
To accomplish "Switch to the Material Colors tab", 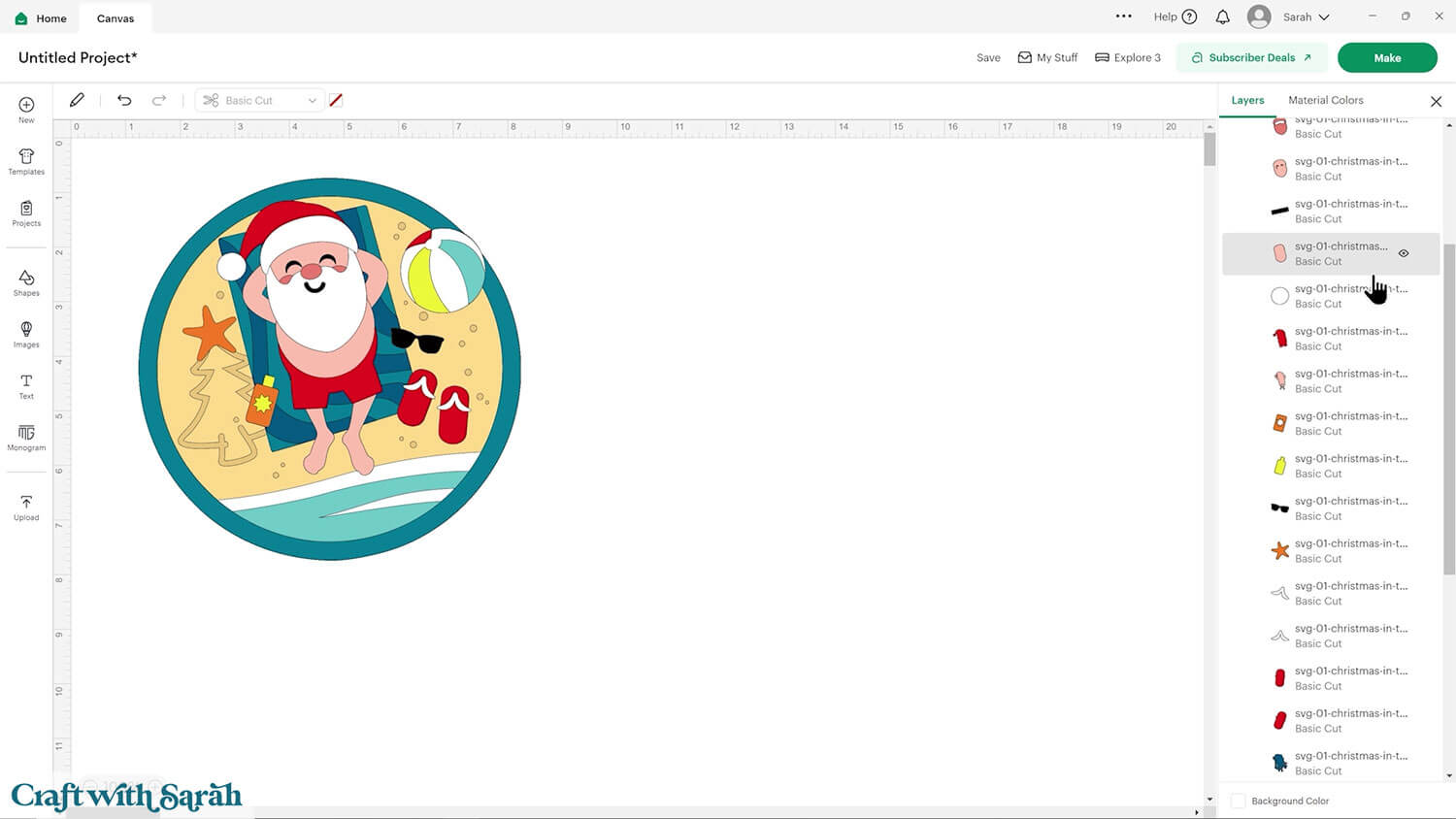I will pos(1326,100).
